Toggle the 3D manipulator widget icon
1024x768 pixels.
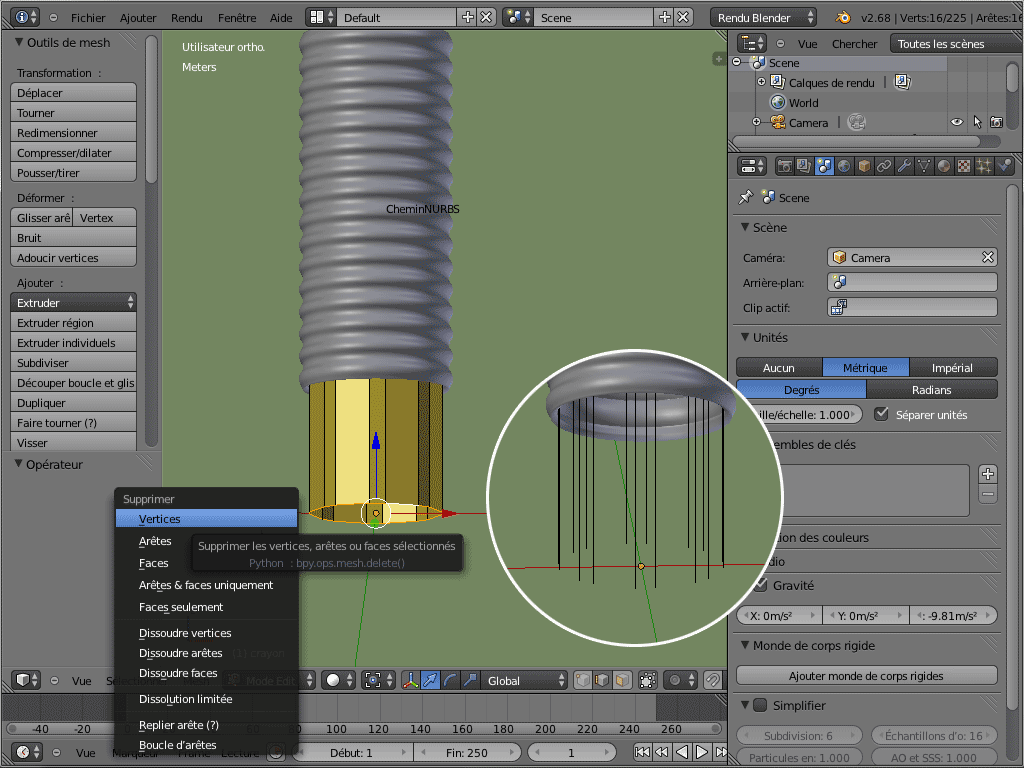pos(410,680)
